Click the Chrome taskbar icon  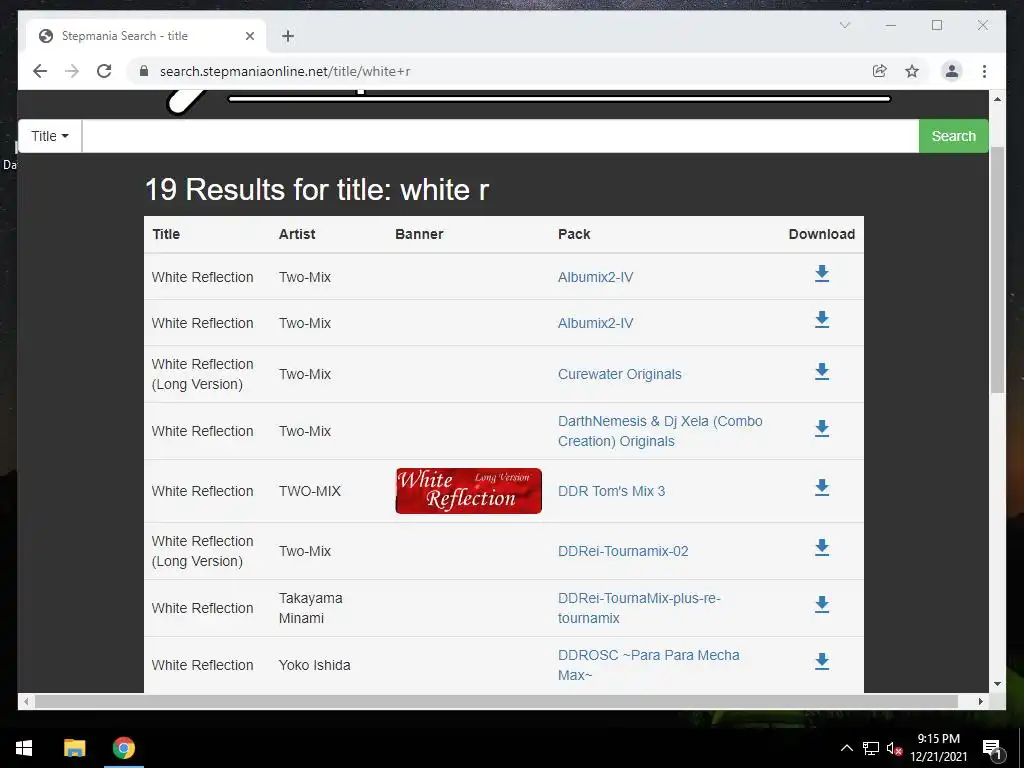coord(123,748)
